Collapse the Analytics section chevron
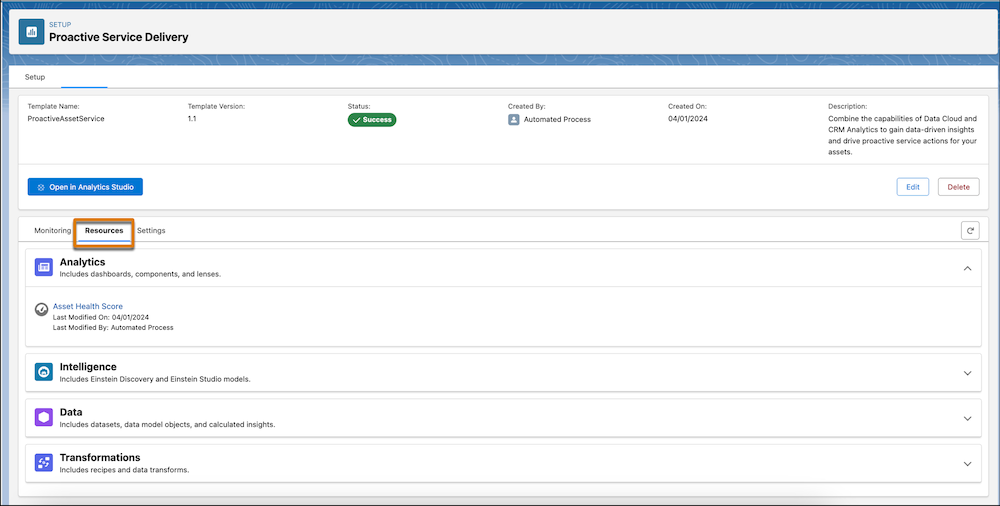This screenshot has height=506, width=1000. [967, 269]
